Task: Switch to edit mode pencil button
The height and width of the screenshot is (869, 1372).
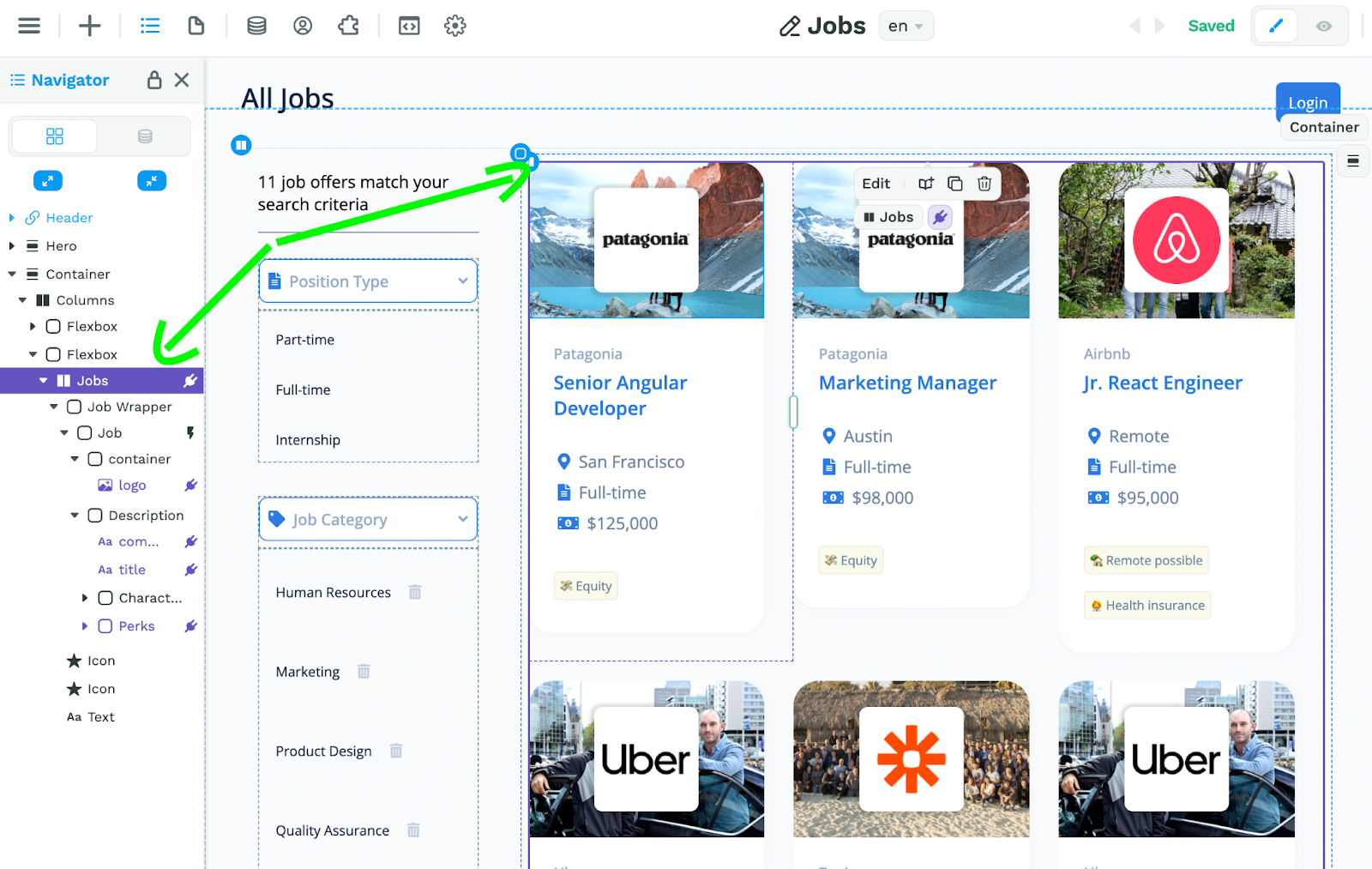Action: click(1276, 26)
